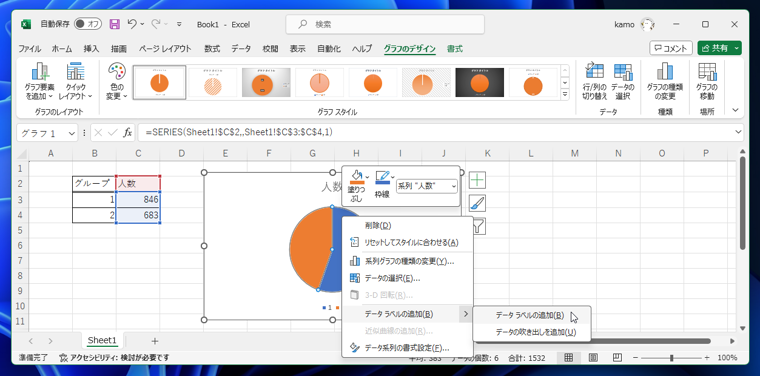Toggle the AutoSave (自動保存) switch
The image size is (760, 376).
click(88, 24)
